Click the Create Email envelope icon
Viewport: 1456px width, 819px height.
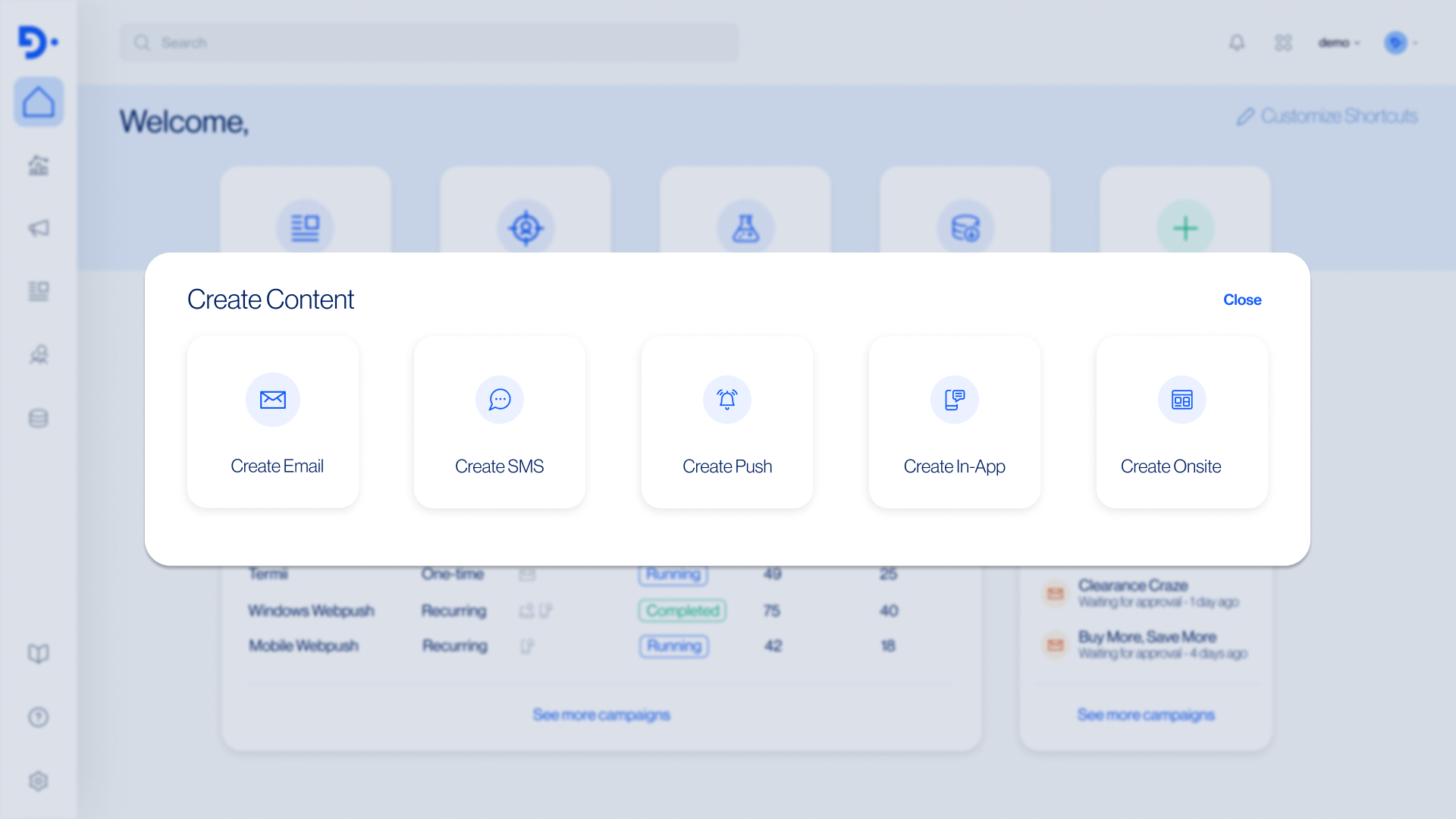tap(272, 400)
